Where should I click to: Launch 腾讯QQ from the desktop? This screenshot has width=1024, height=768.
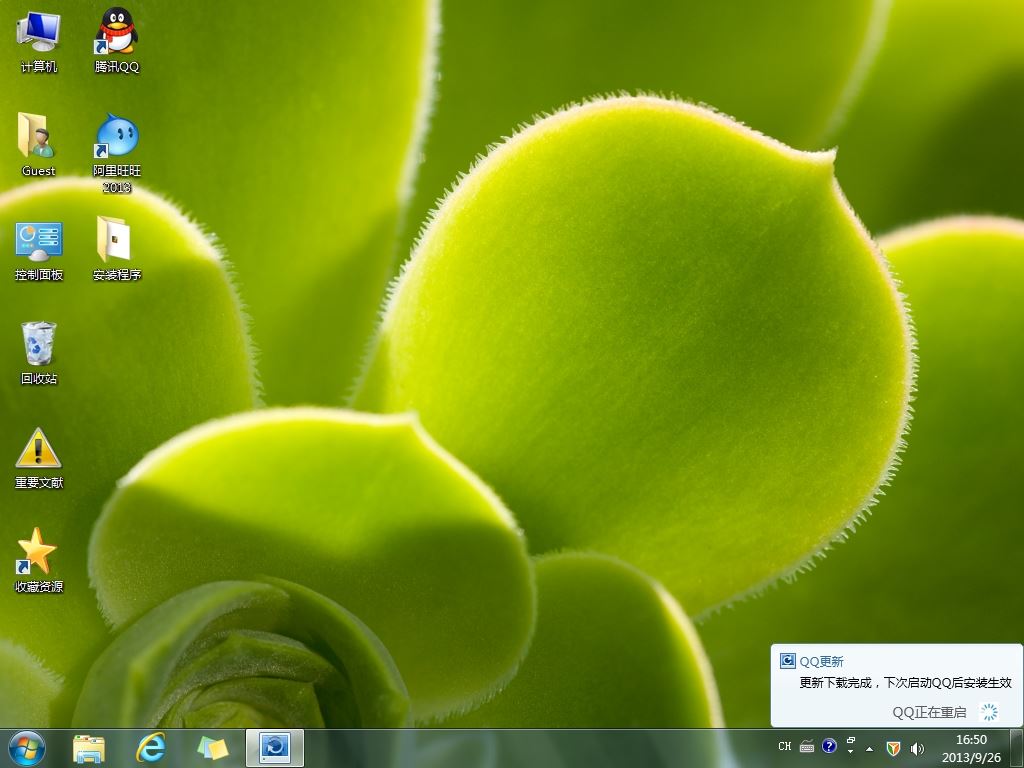click(116, 40)
